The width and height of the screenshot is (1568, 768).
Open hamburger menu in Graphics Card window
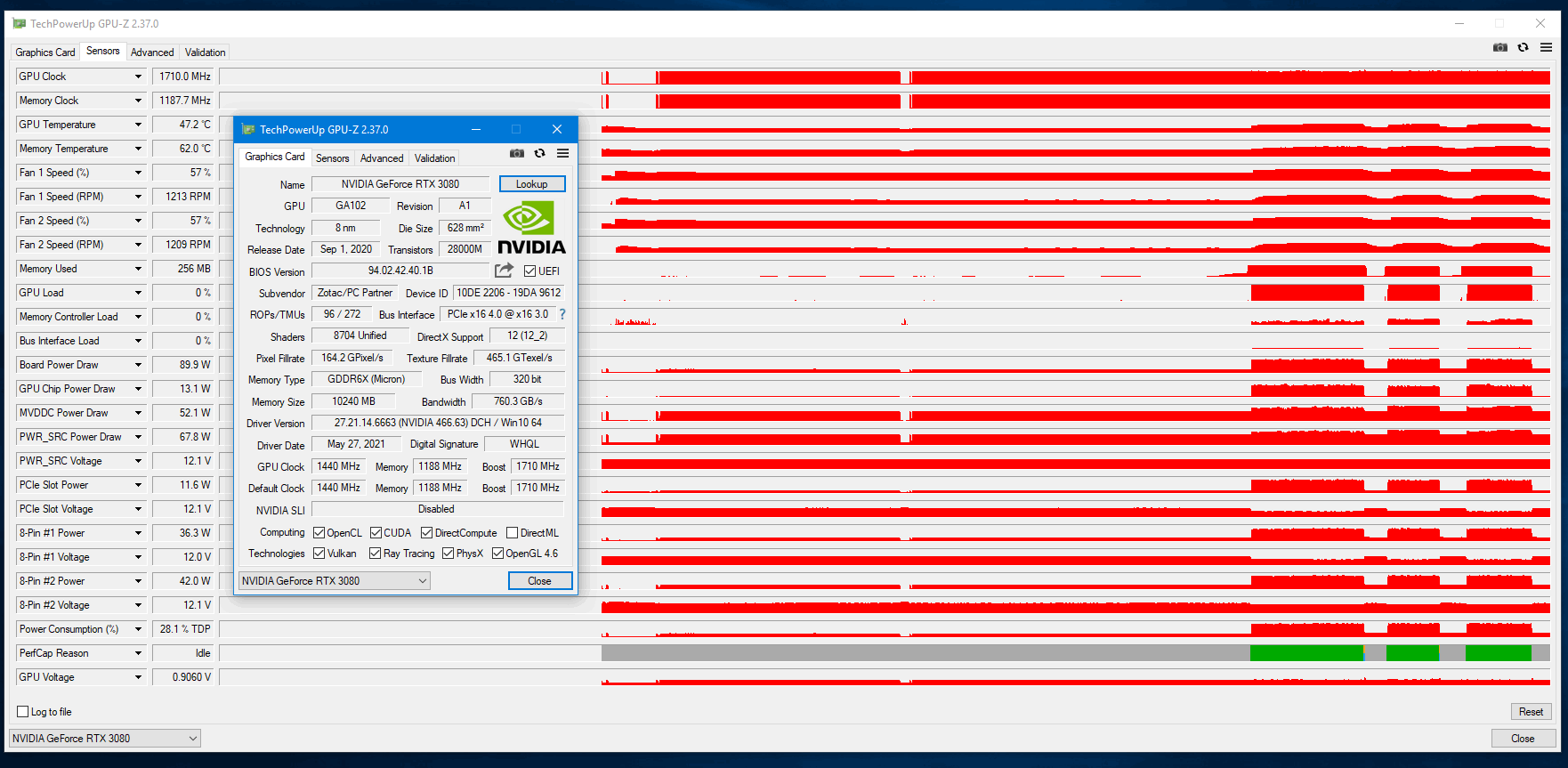562,153
